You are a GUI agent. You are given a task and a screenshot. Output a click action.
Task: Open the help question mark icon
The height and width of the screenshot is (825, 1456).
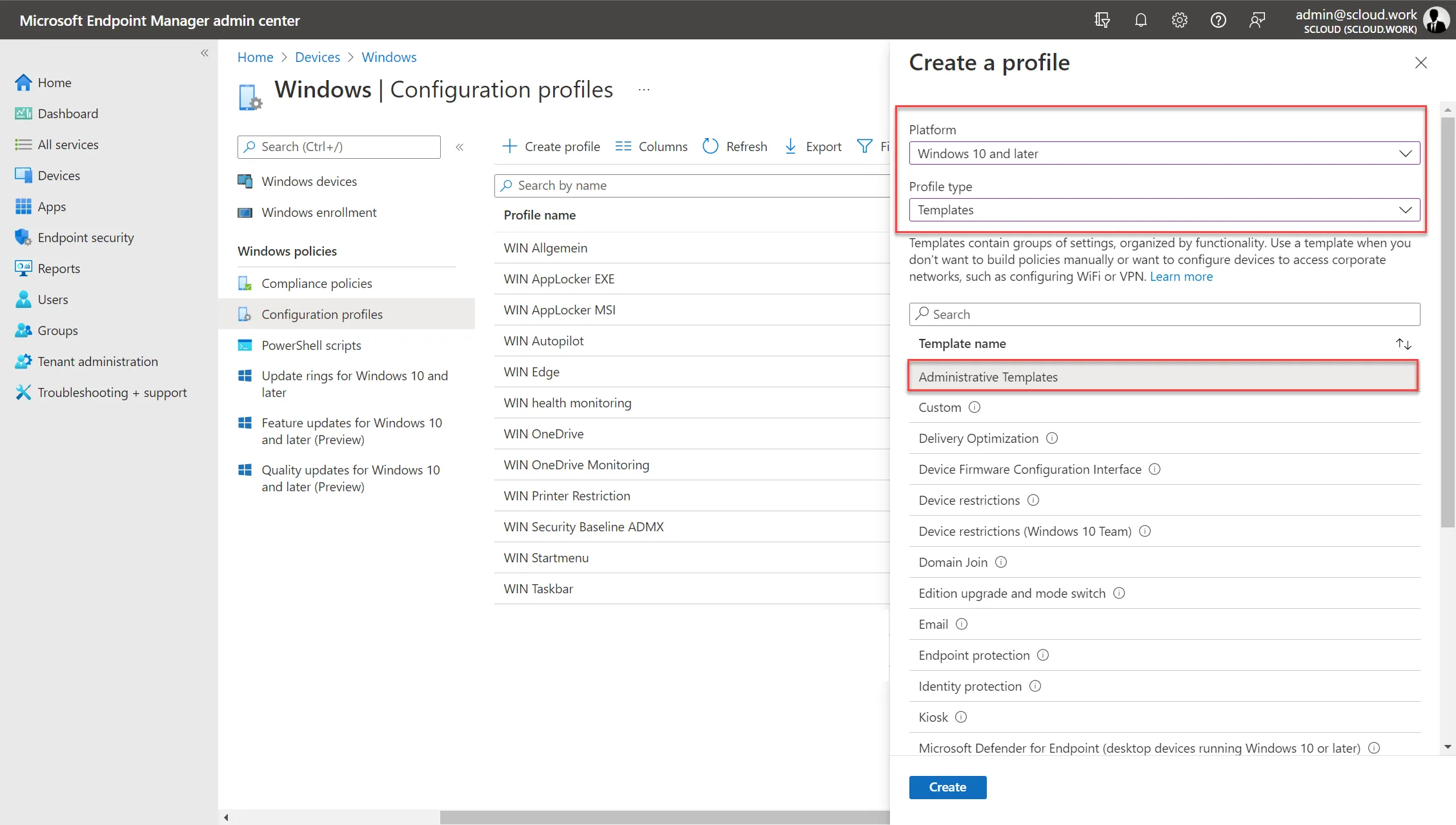(1218, 20)
